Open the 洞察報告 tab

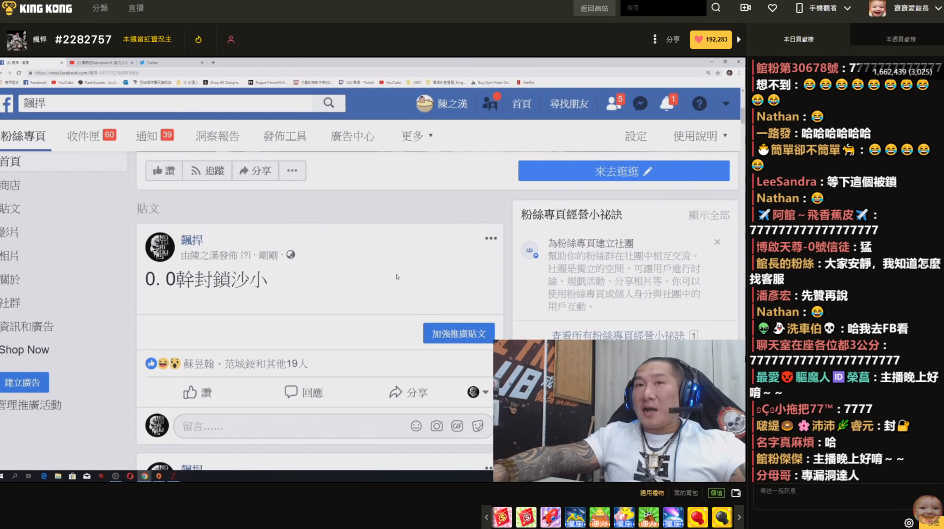[217, 136]
